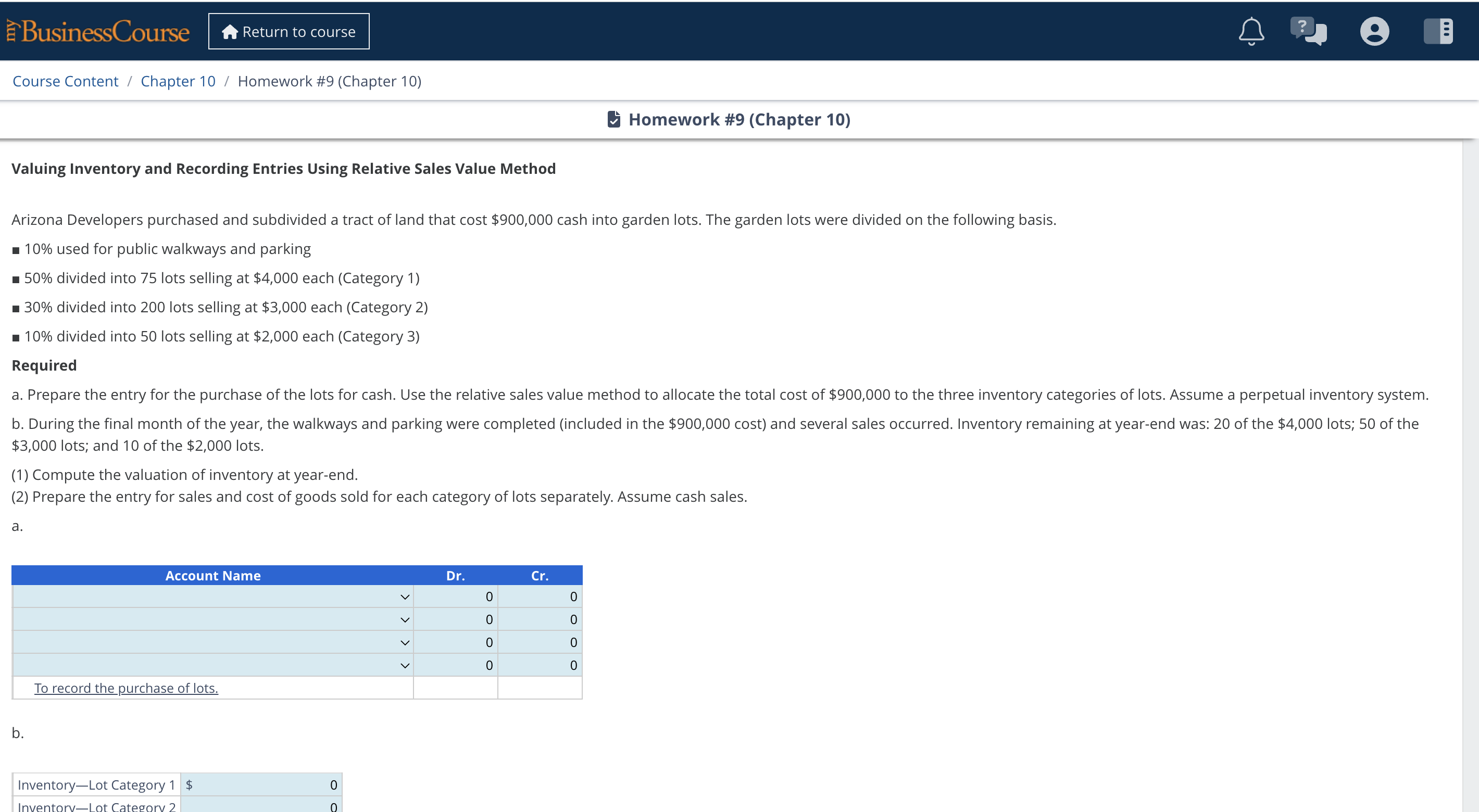Screen dimensions: 1479x812
Task: Click the sidebar panel icon at top right
Action: pyautogui.click(x=1438, y=32)
